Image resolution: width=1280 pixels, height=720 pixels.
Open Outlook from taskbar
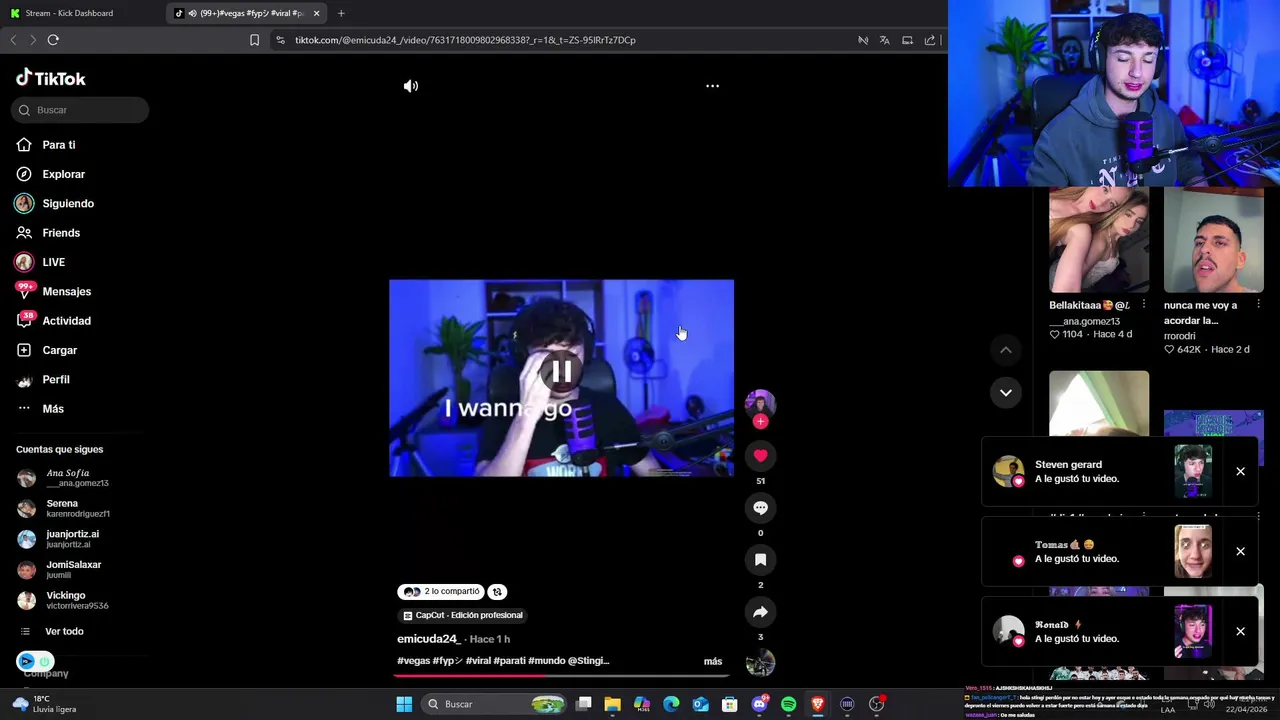(700, 704)
